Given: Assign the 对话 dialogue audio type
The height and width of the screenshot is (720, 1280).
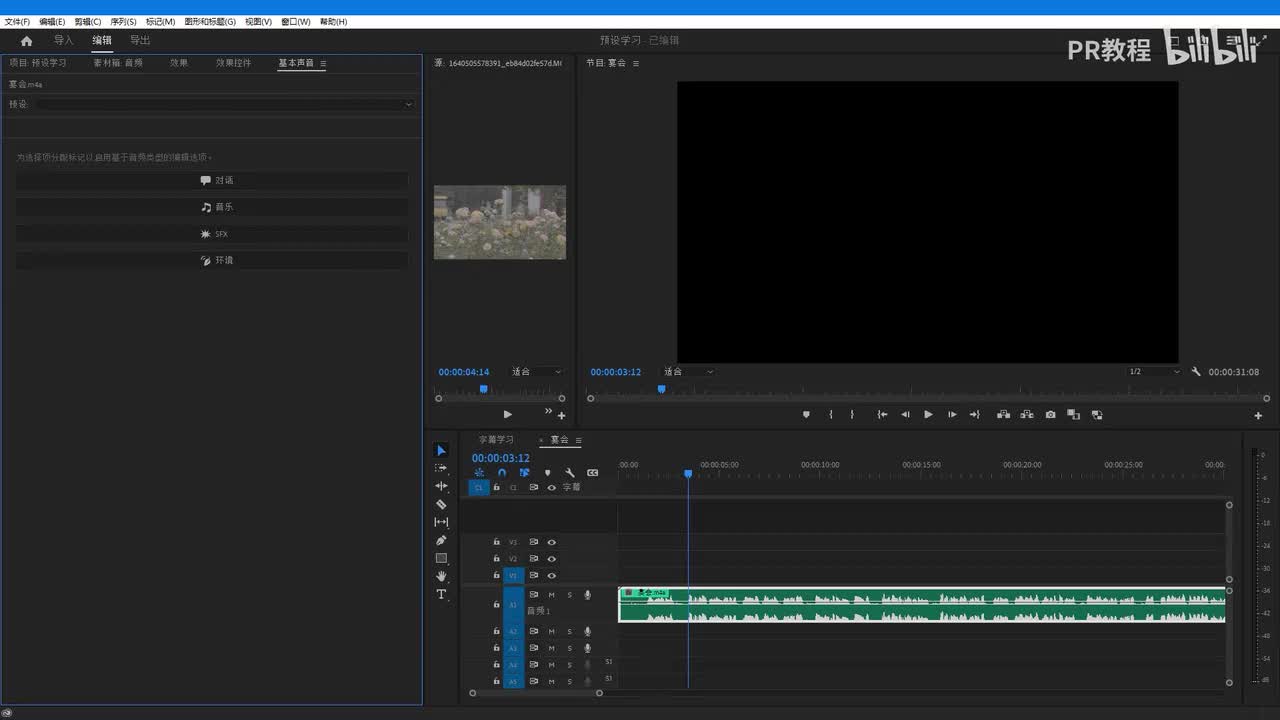Looking at the screenshot, I should [x=212, y=181].
